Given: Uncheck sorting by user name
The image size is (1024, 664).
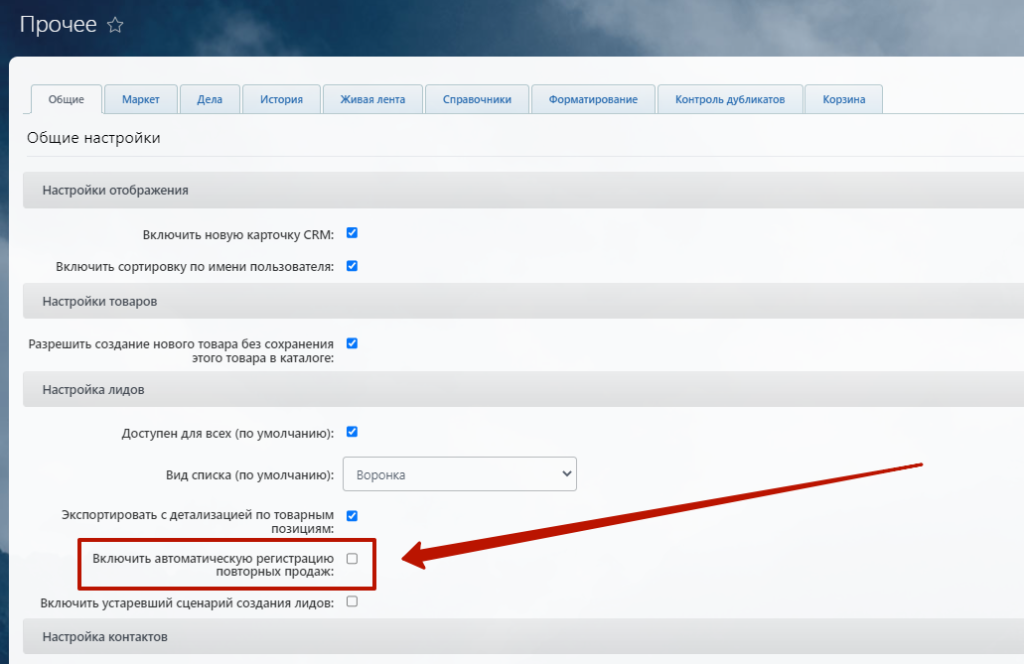Looking at the screenshot, I should (352, 266).
